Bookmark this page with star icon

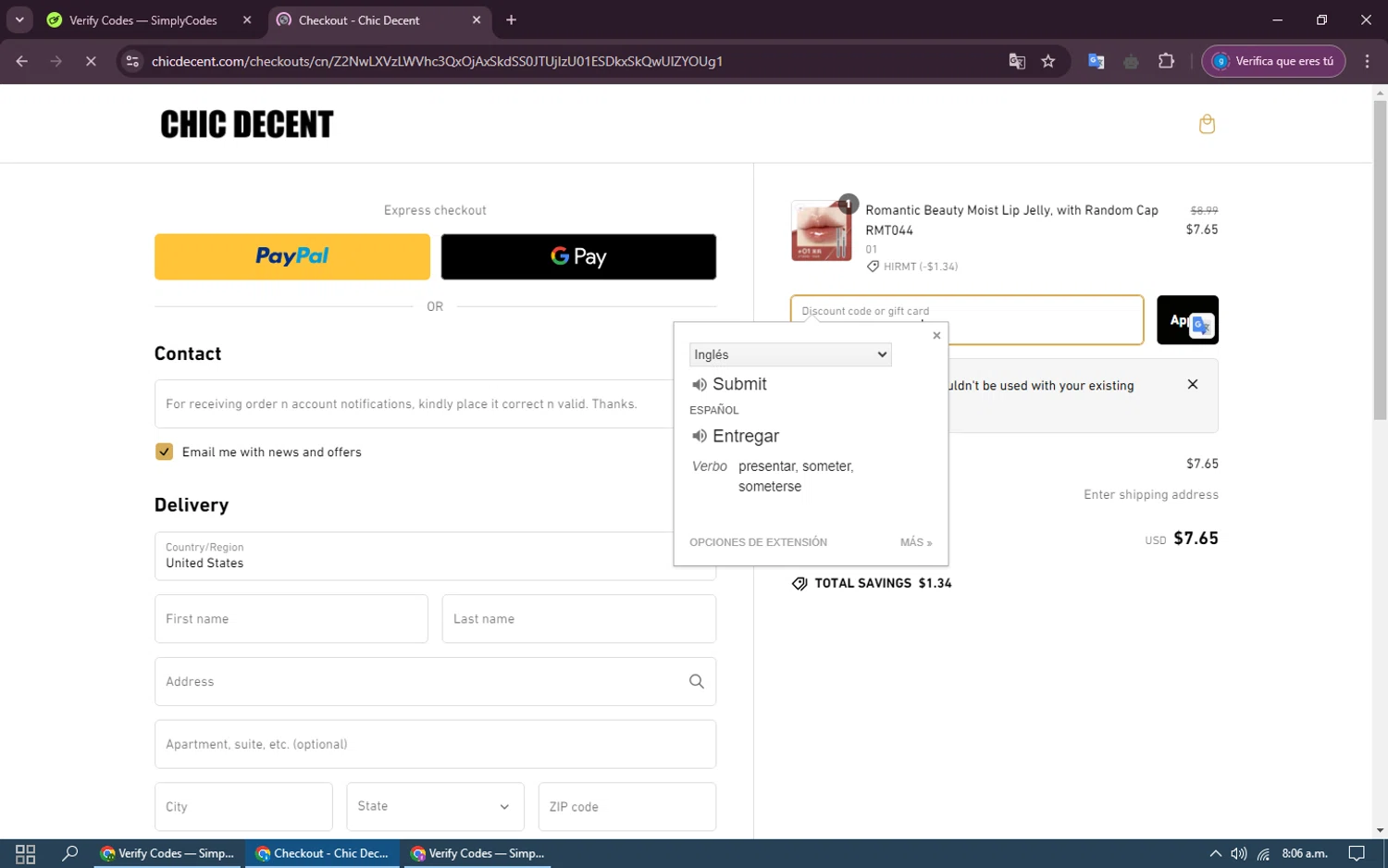coord(1048,61)
